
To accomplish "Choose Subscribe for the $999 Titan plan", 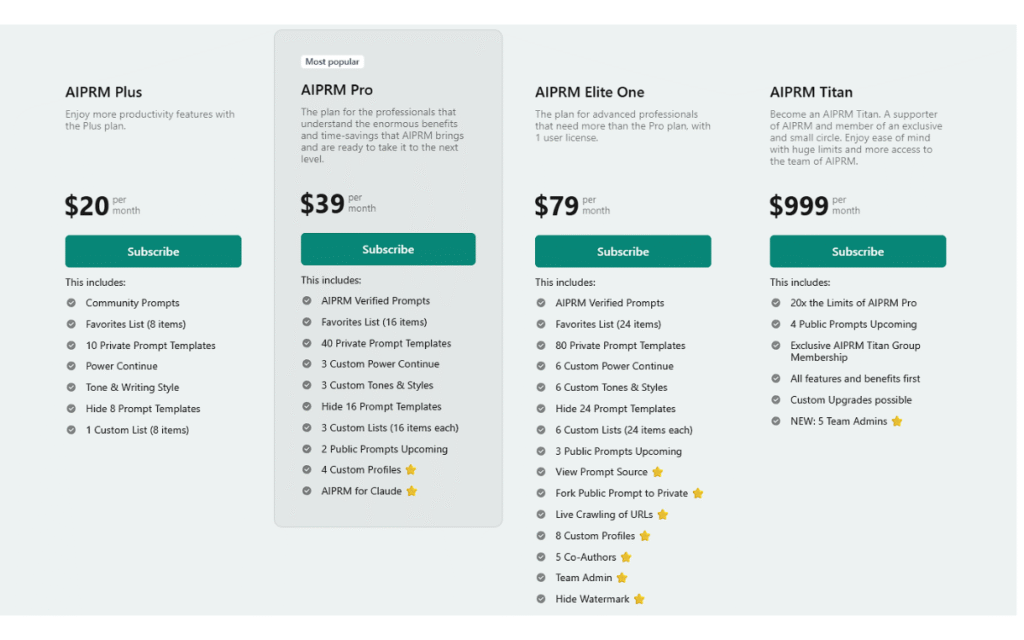I will [857, 251].
